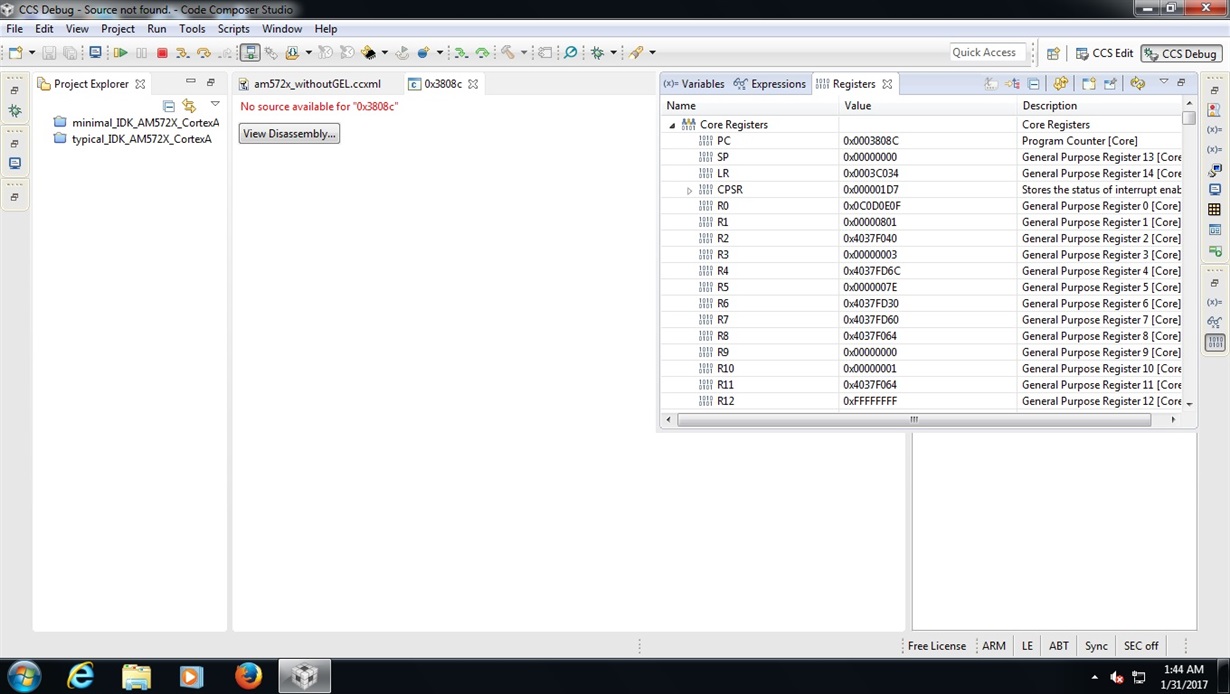The height and width of the screenshot is (694, 1230).
Task: Click the Save toolbar icon
Action: pyautogui.click(x=49, y=52)
